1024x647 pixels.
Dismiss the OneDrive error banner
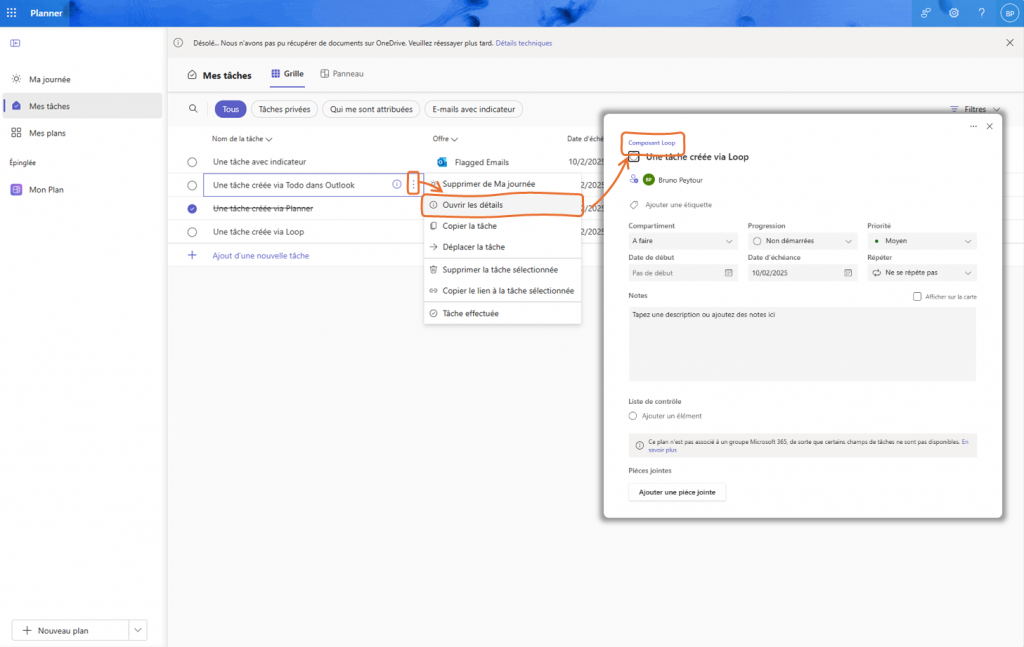1009,43
